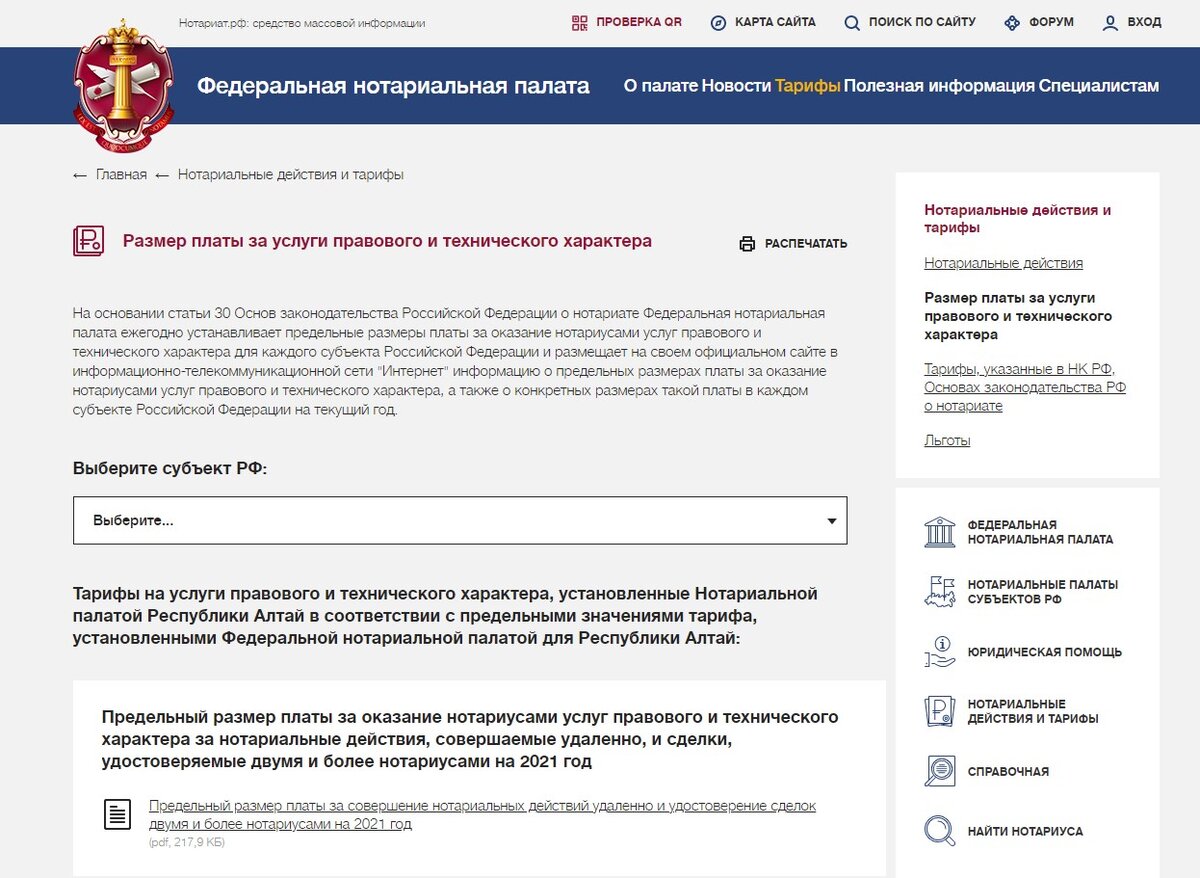Open the Льготы sidebar link
Screen dimensions: 1200x878
point(947,440)
